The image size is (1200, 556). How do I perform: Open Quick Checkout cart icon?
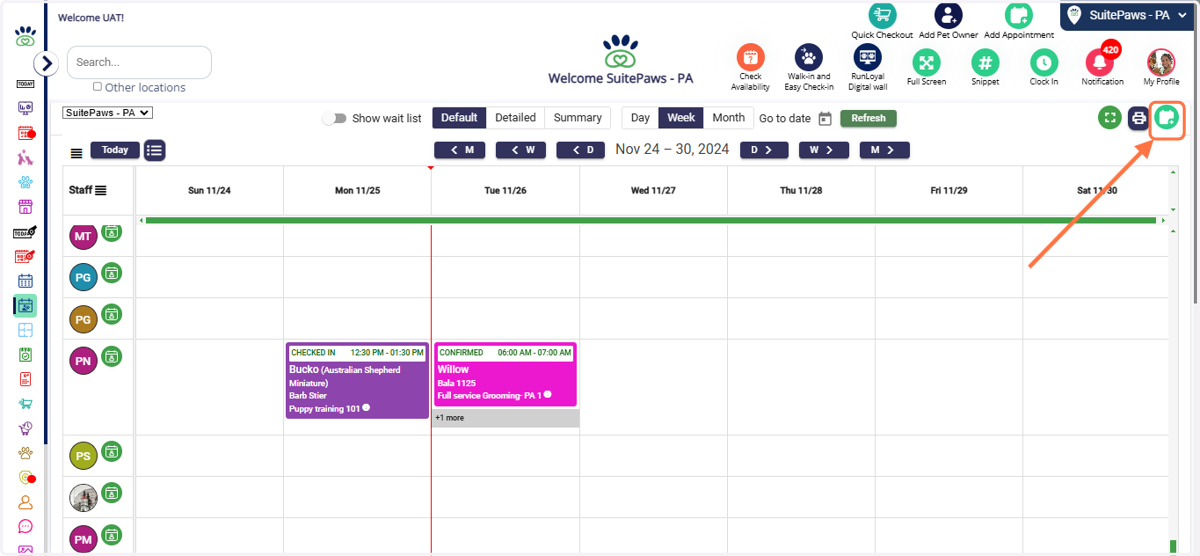[x=882, y=15]
